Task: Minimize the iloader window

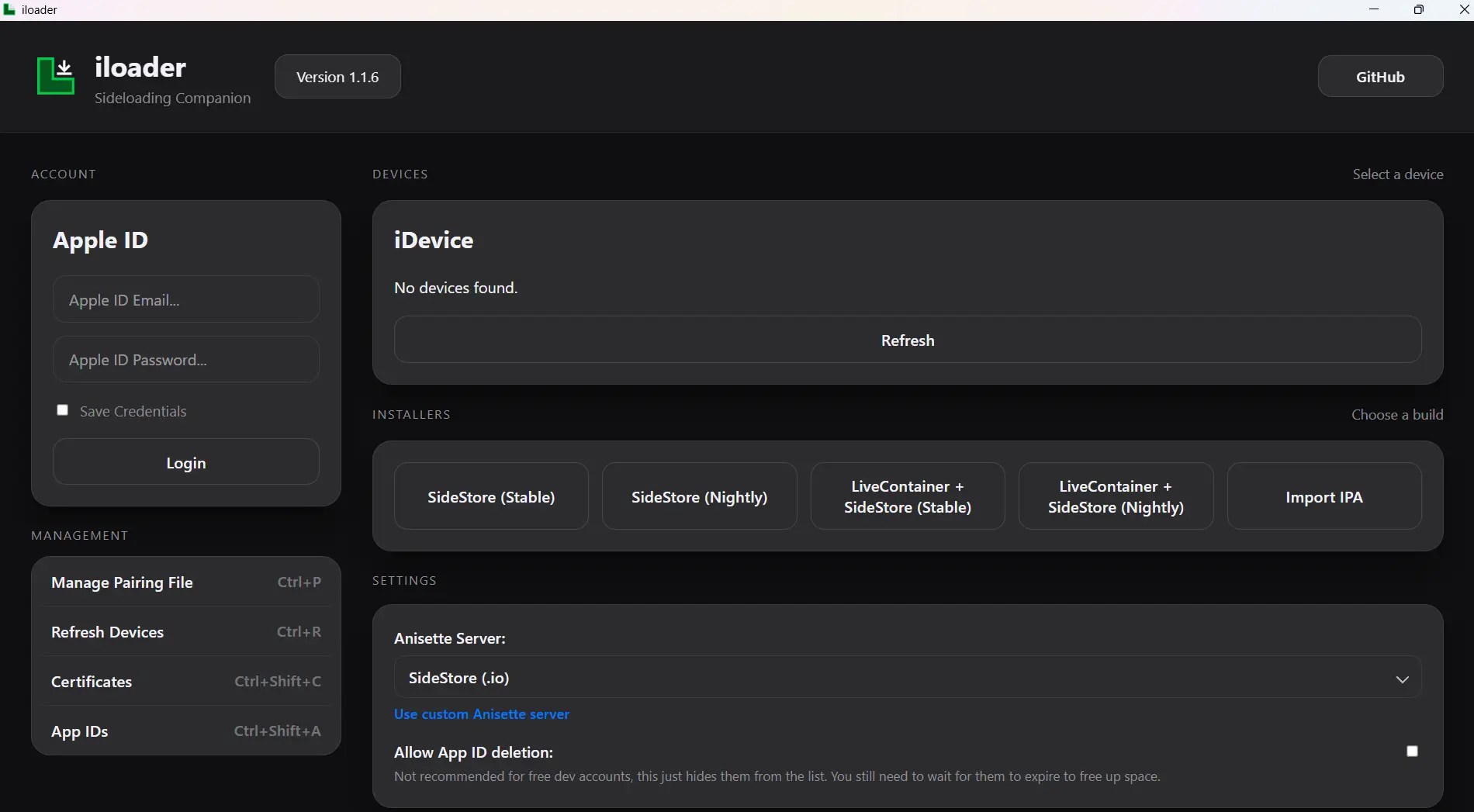Action: pyautogui.click(x=1374, y=10)
